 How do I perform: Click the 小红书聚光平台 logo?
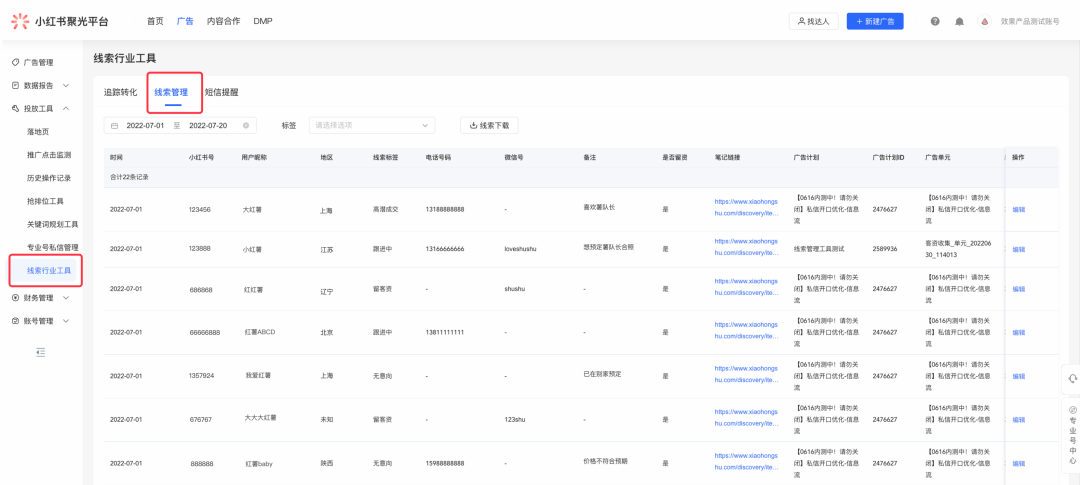coord(60,21)
